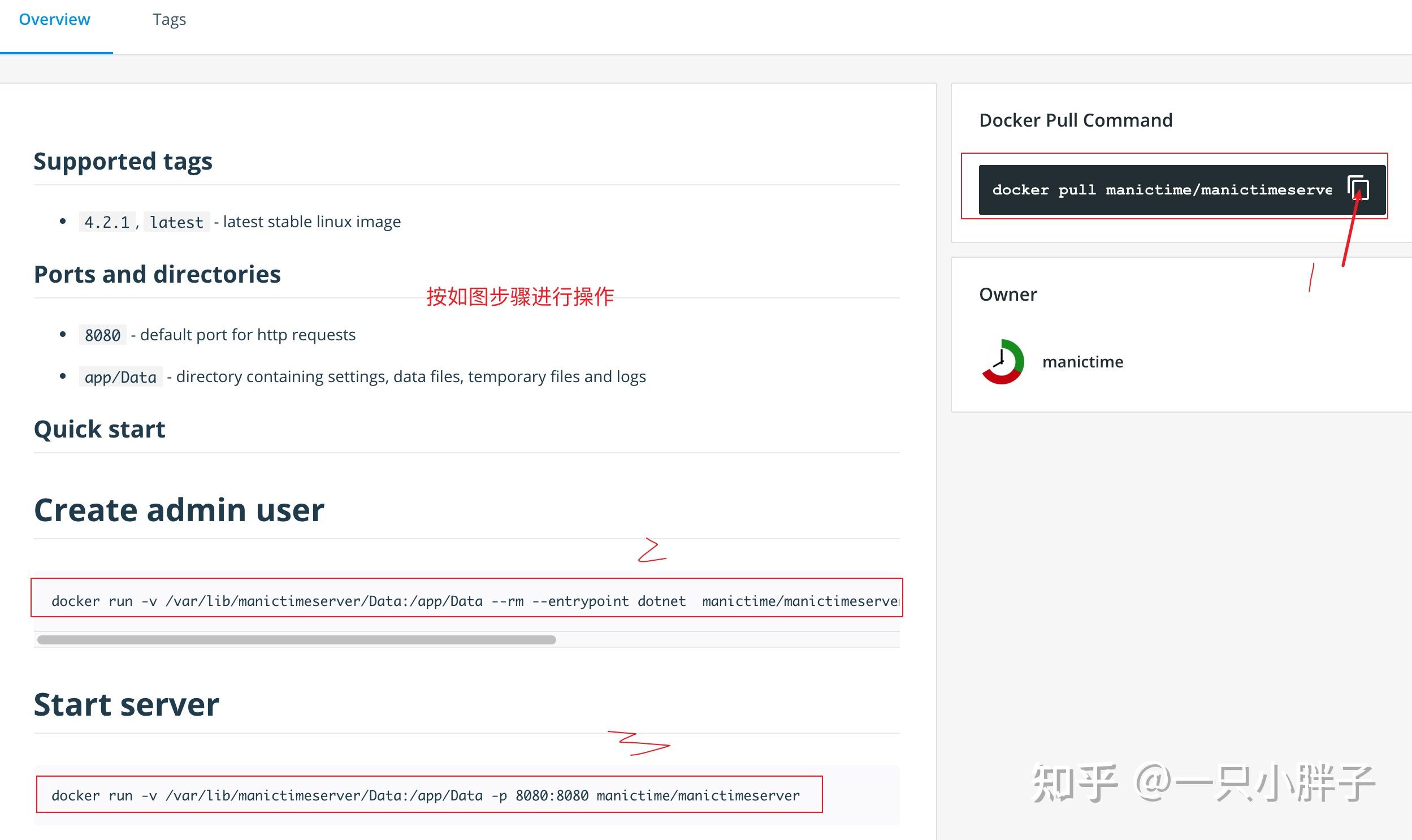Click the Docker Pull Command title
The image size is (1412, 840).
click(1075, 119)
